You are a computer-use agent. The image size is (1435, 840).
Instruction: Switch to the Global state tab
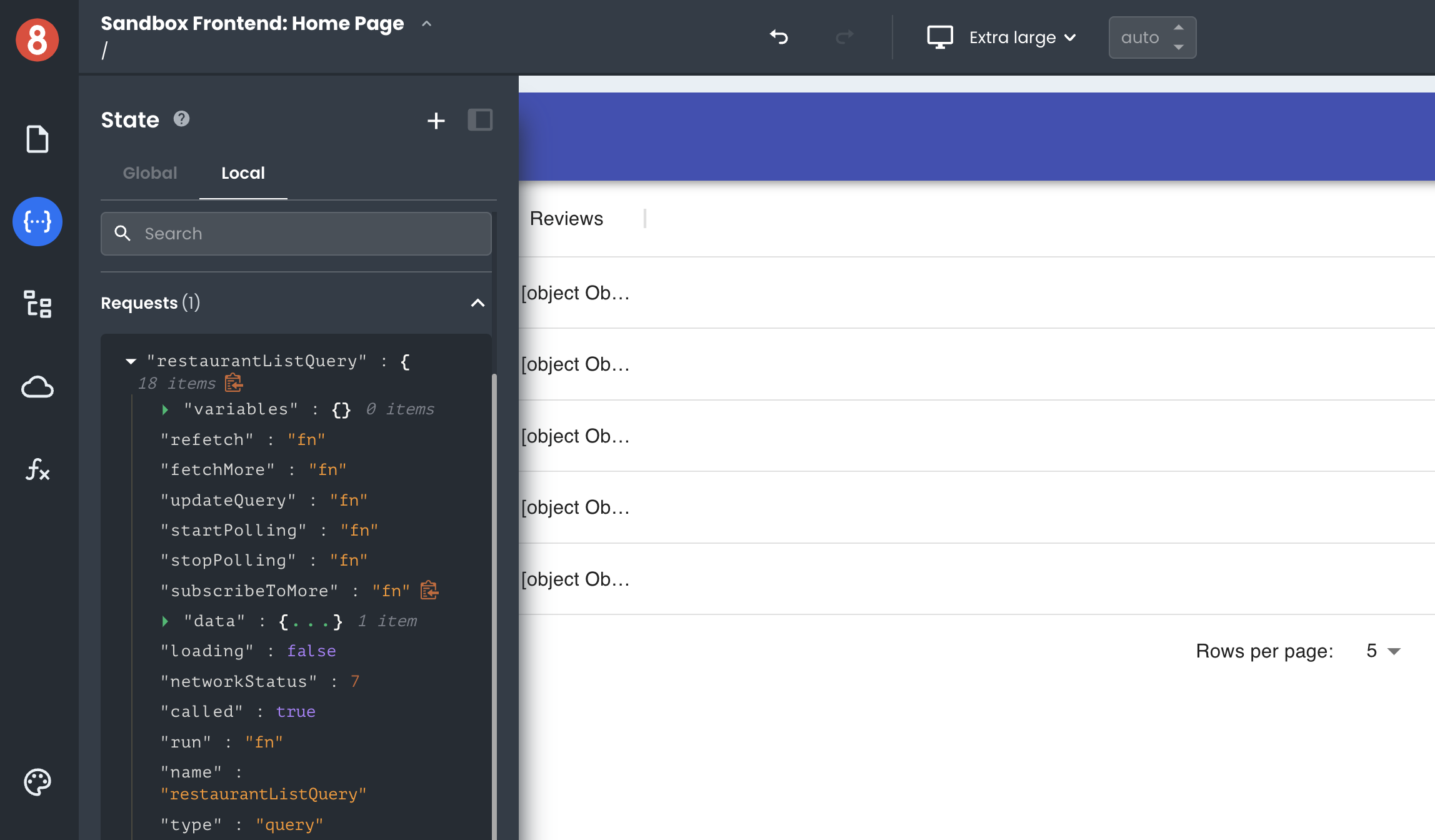coord(150,173)
